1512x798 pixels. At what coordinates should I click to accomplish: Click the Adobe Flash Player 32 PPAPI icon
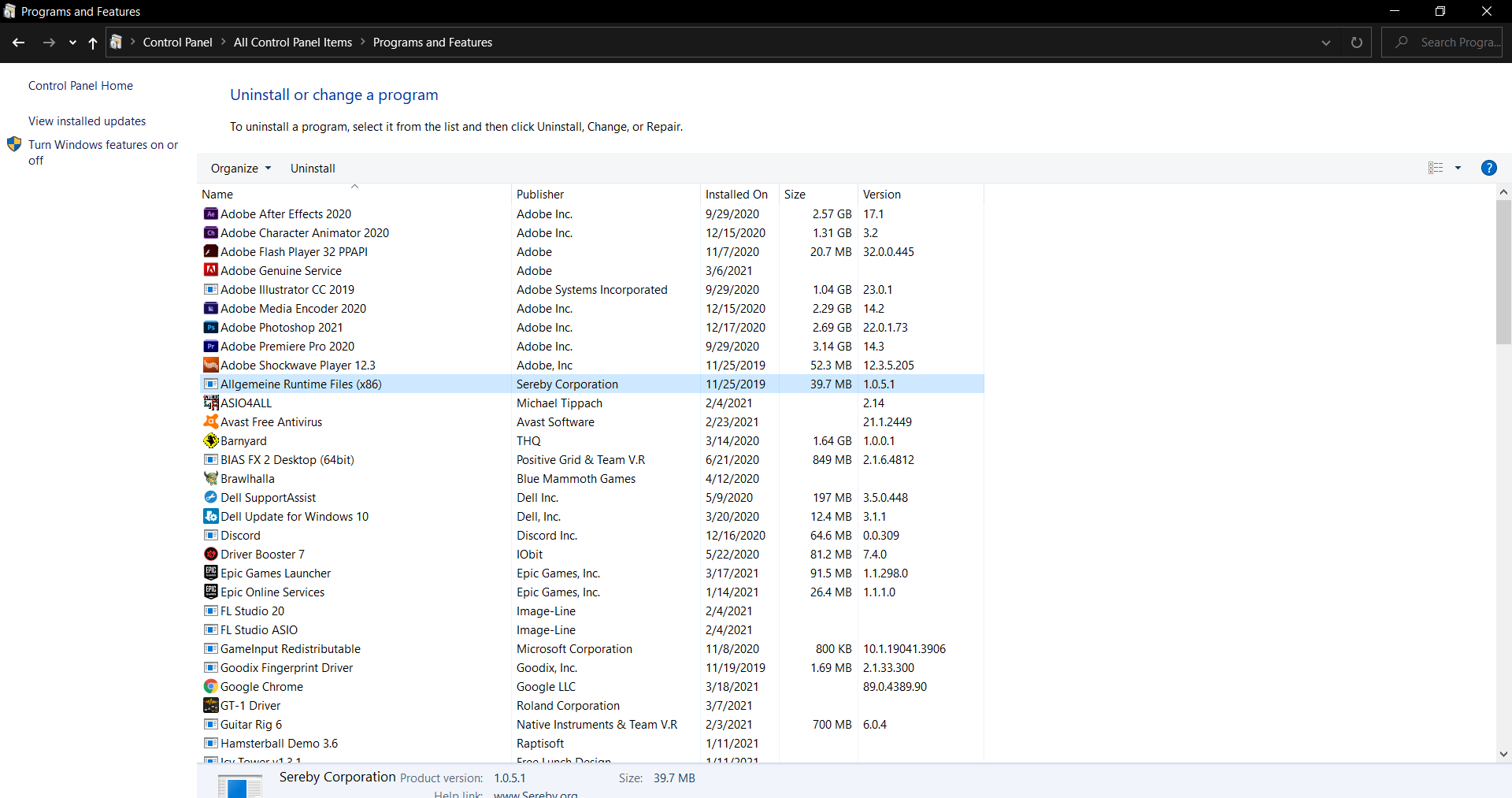(210, 251)
